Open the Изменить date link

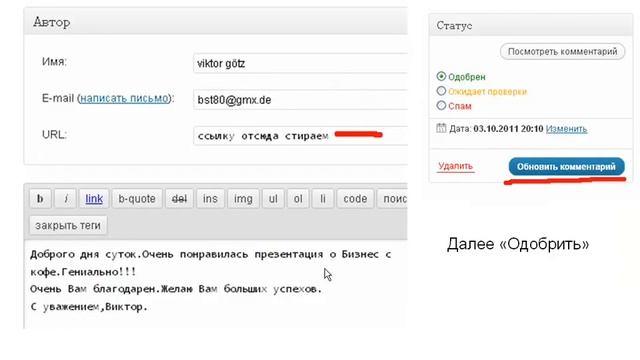click(566, 129)
